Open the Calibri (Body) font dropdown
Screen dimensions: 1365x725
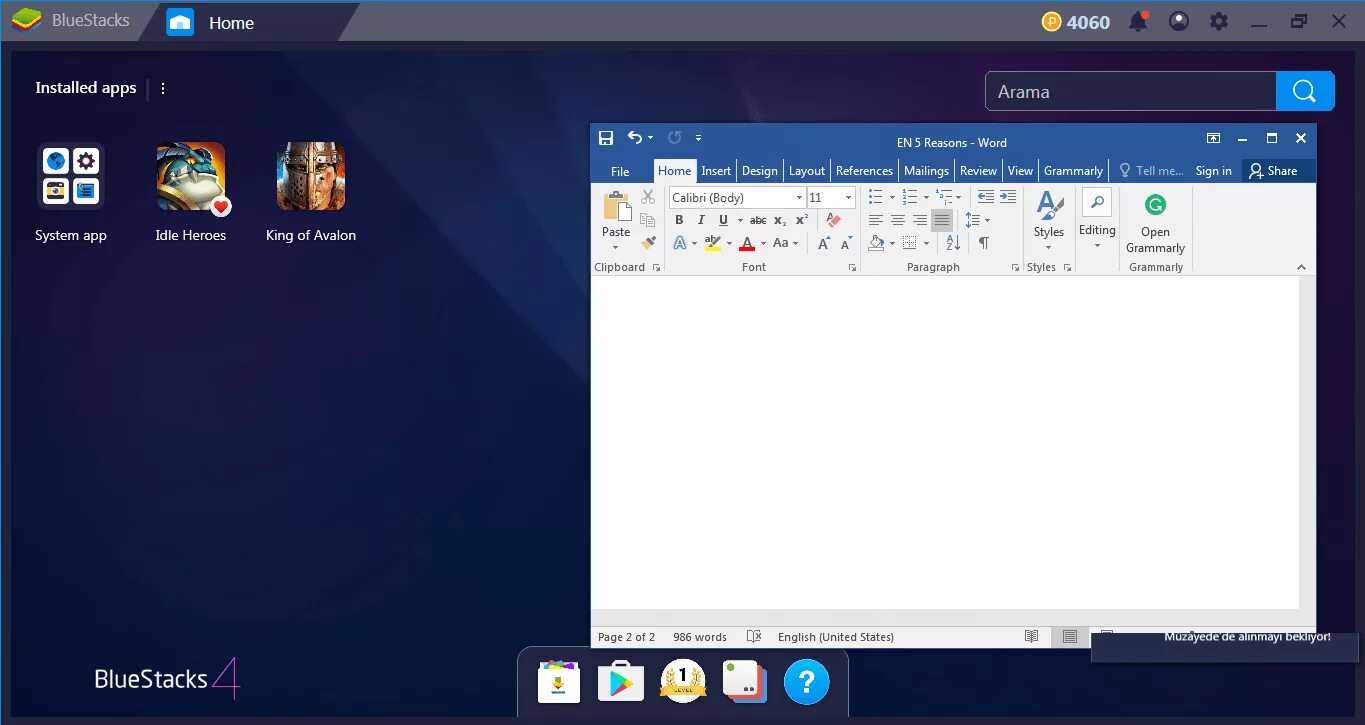pyautogui.click(x=800, y=198)
